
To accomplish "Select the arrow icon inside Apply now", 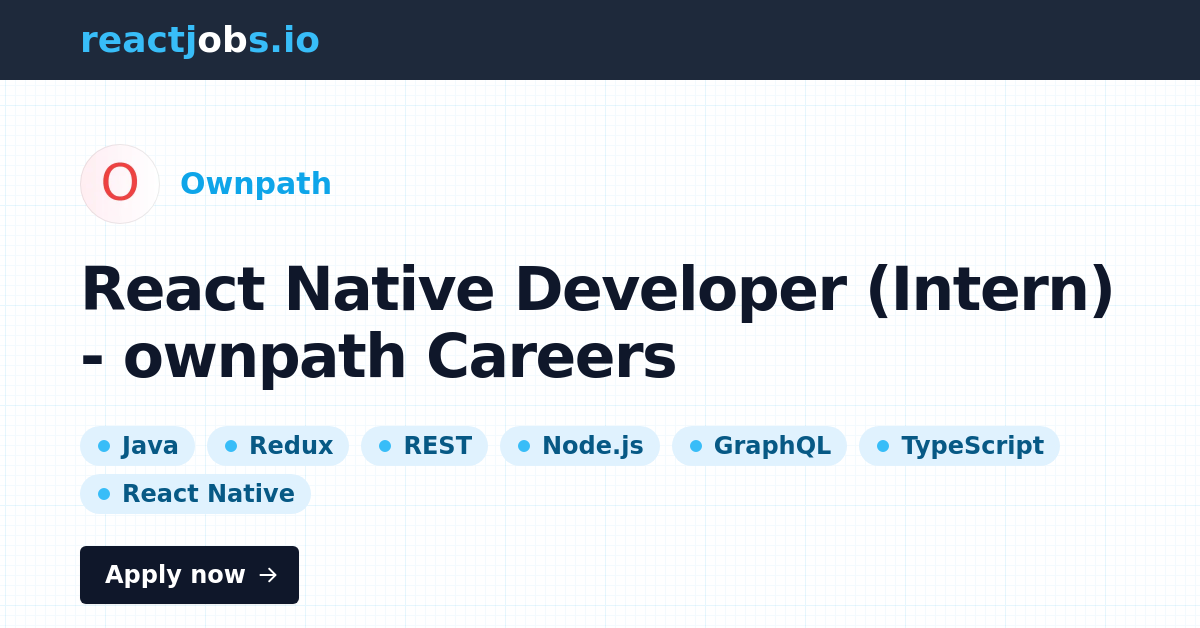I will pos(267,575).
